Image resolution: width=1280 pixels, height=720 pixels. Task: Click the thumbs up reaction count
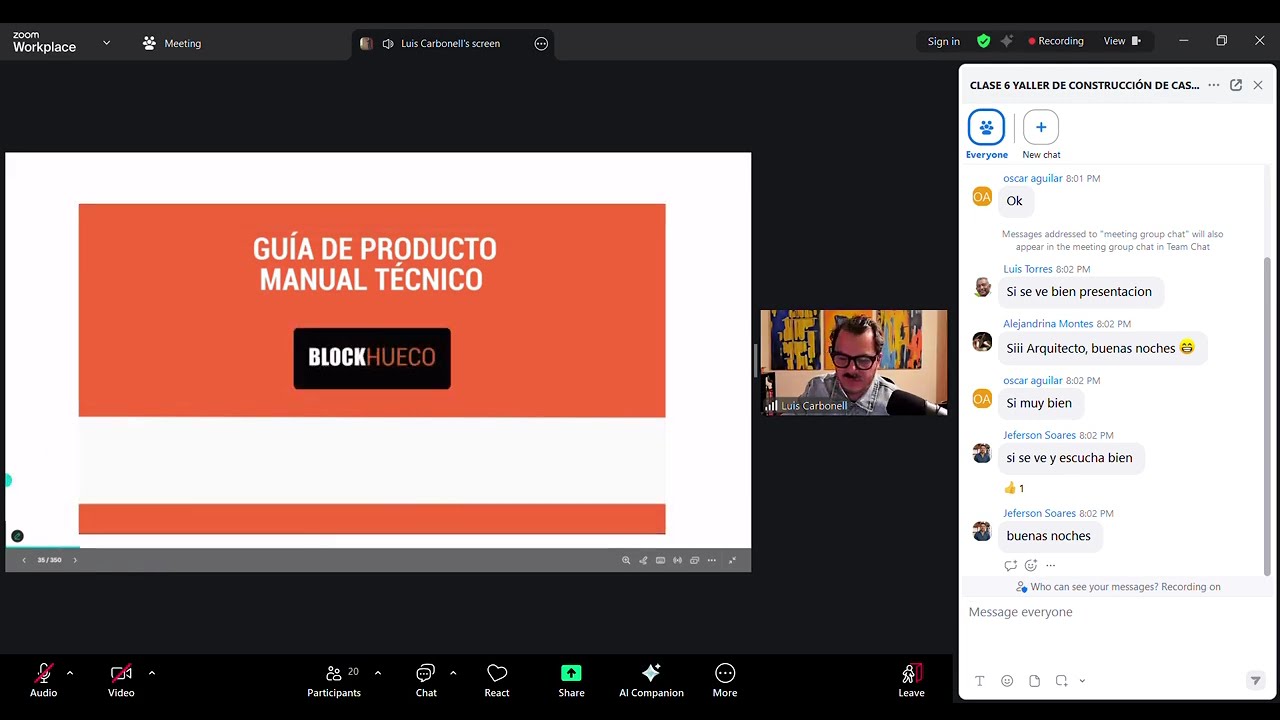(x=1014, y=488)
